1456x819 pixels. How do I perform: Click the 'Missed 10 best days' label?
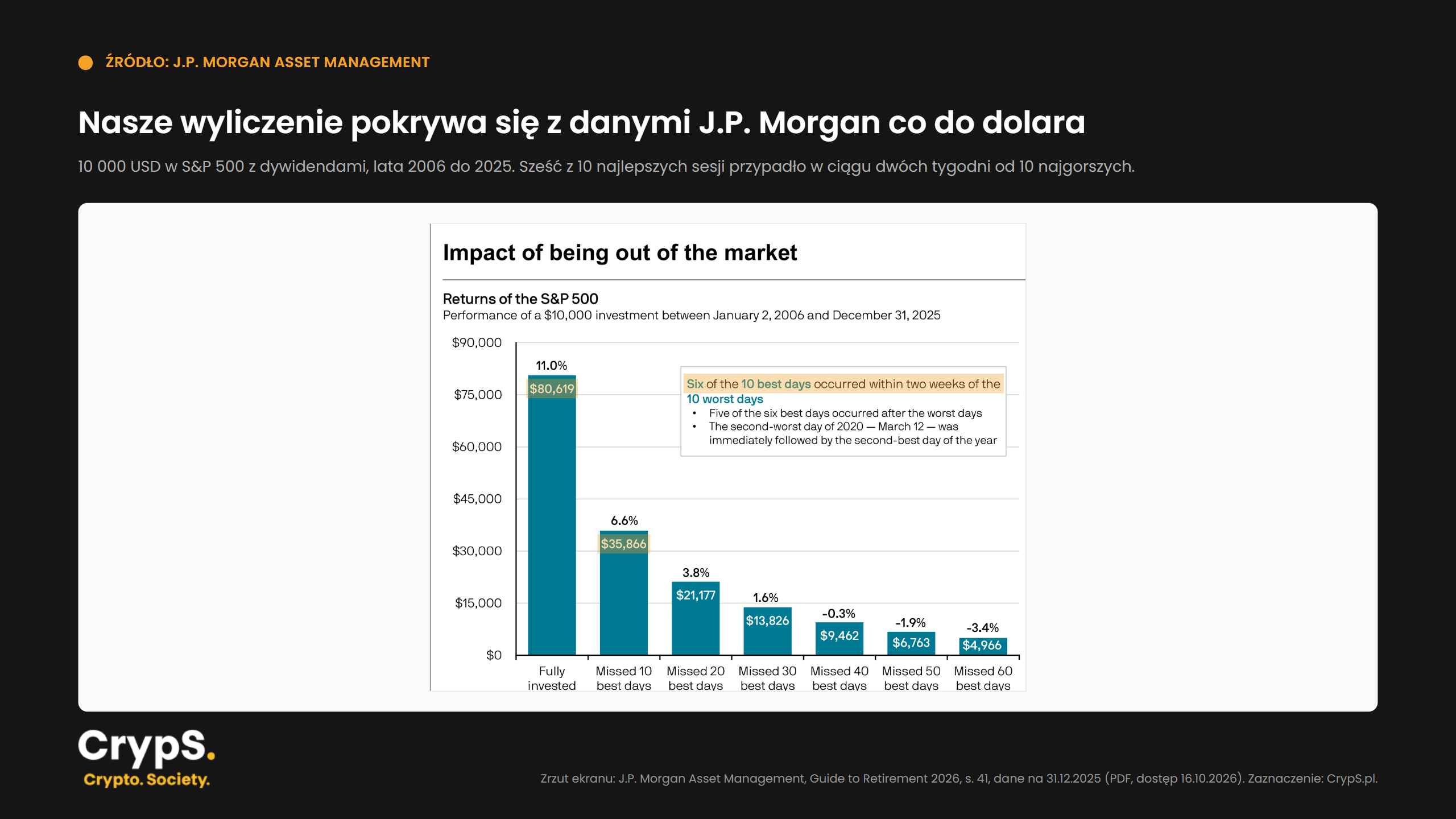pos(624,678)
